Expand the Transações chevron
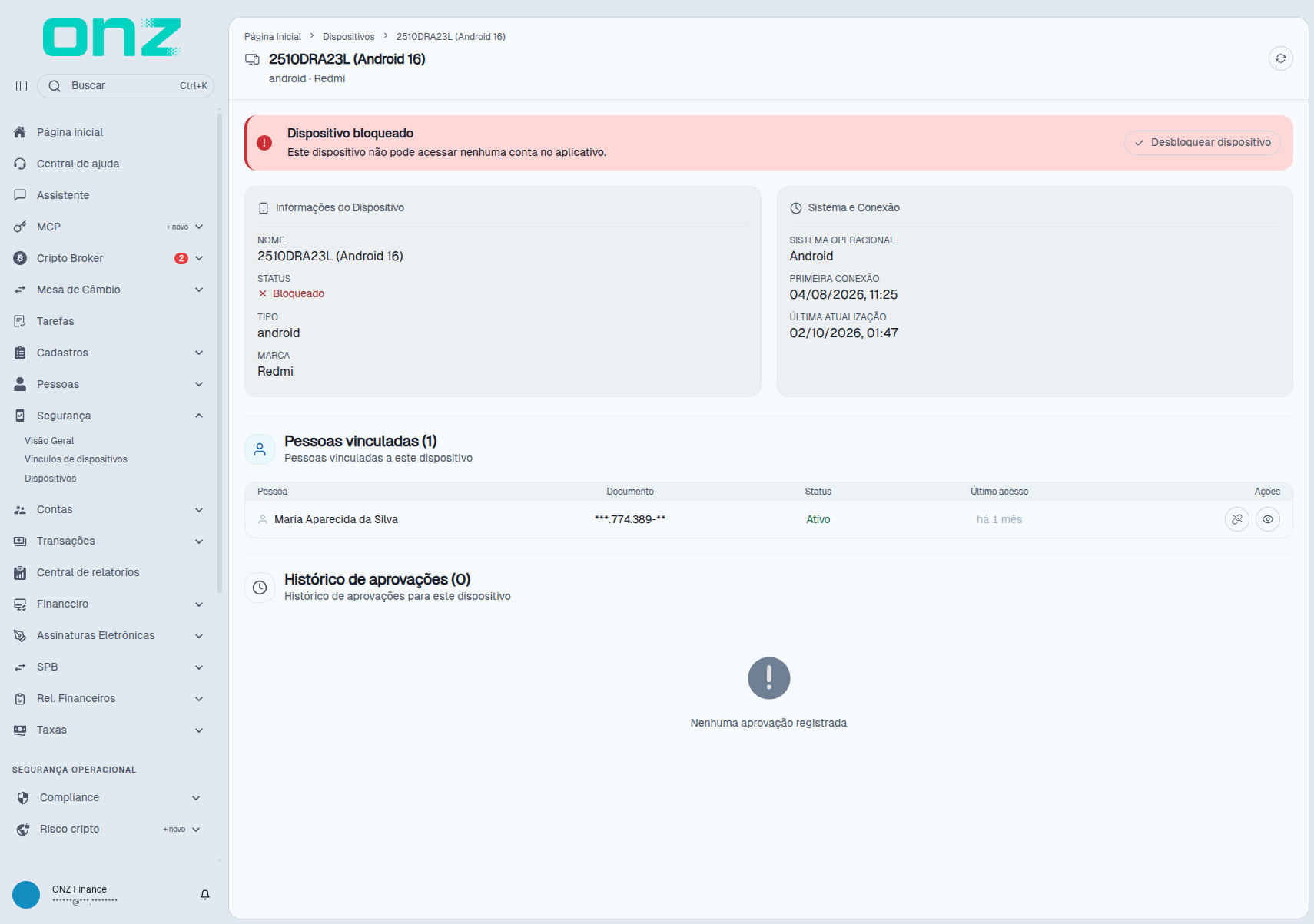The height and width of the screenshot is (924, 1314). 199,541
